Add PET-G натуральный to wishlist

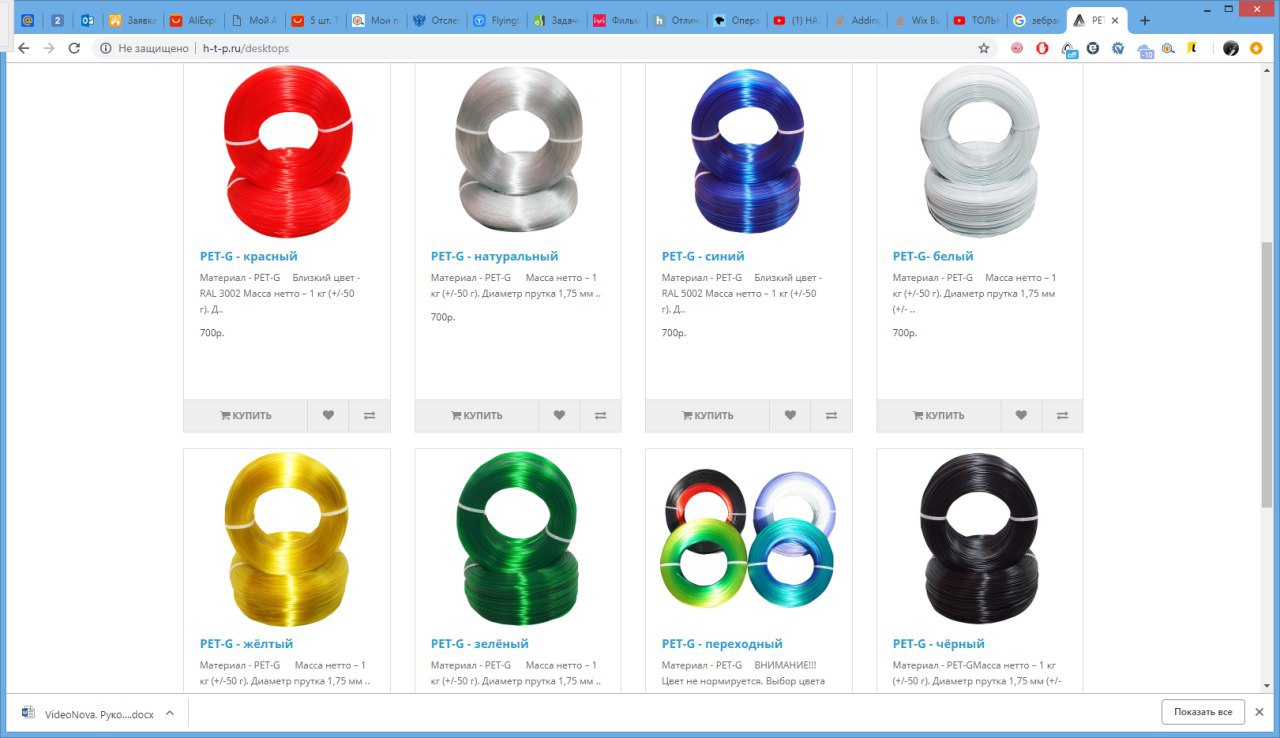pyautogui.click(x=559, y=416)
